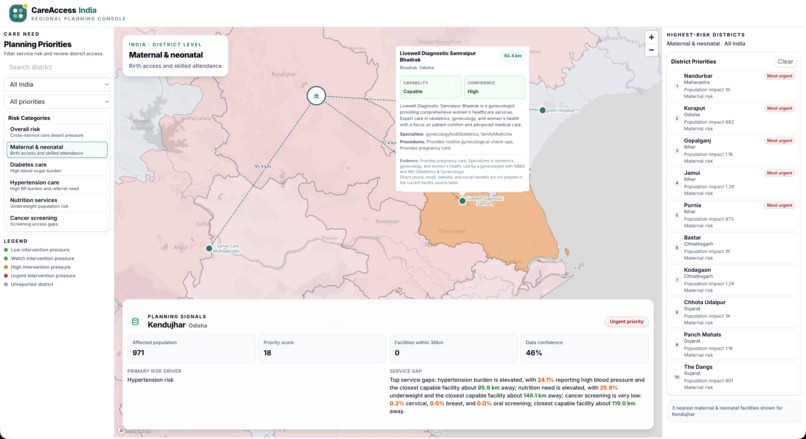Click the Hypertension risk primary driver text
The height and width of the screenshot is (439, 806).
click(x=151, y=380)
